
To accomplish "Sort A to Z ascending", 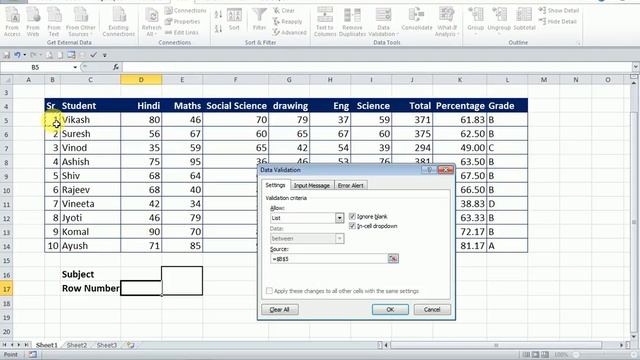I will [x=218, y=15].
